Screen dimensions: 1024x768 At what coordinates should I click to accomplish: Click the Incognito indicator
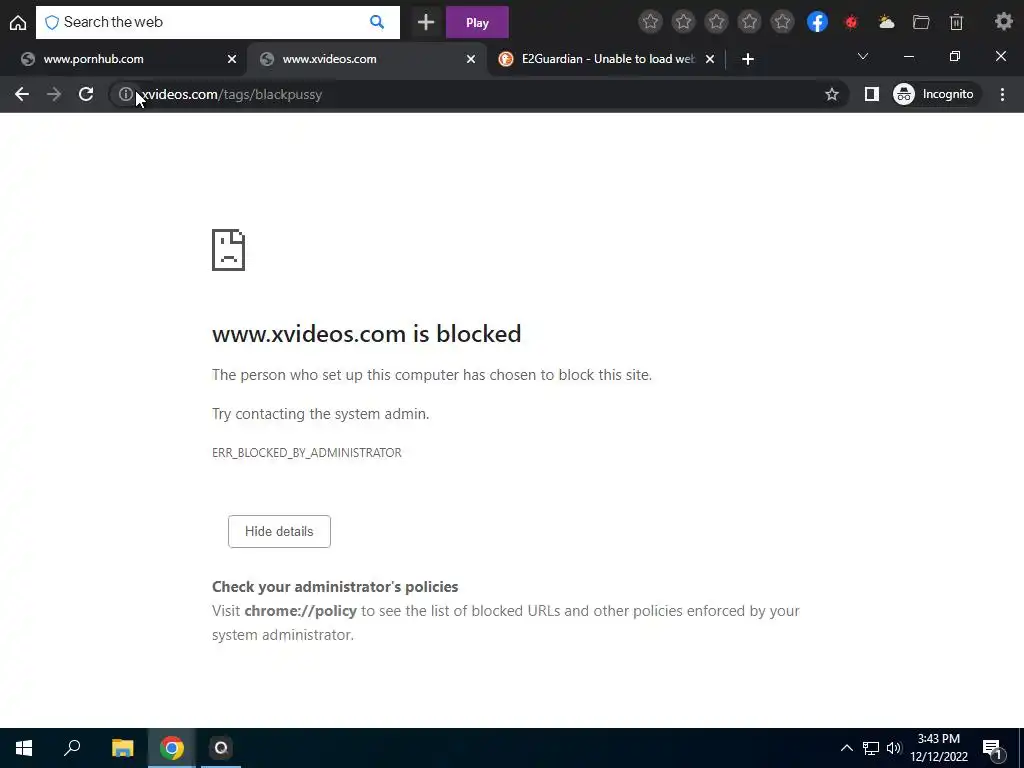coord(934,94)
